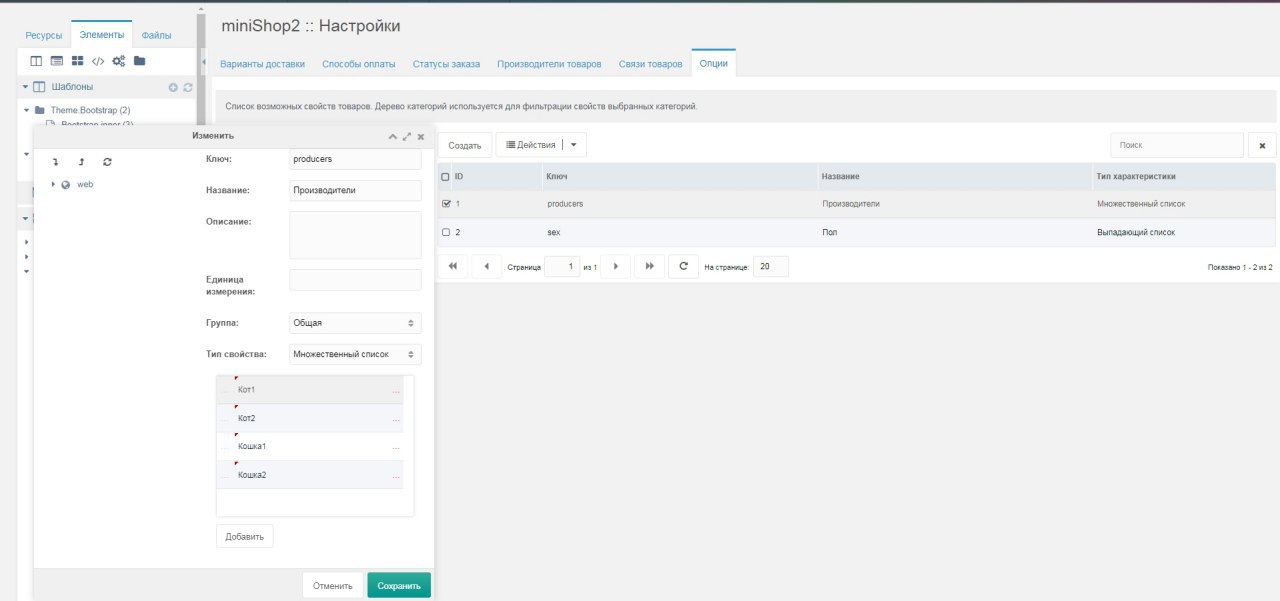Switch to the Элементы tab
This screenshot has height=601, width=1280.
click(x=101, y=34)
